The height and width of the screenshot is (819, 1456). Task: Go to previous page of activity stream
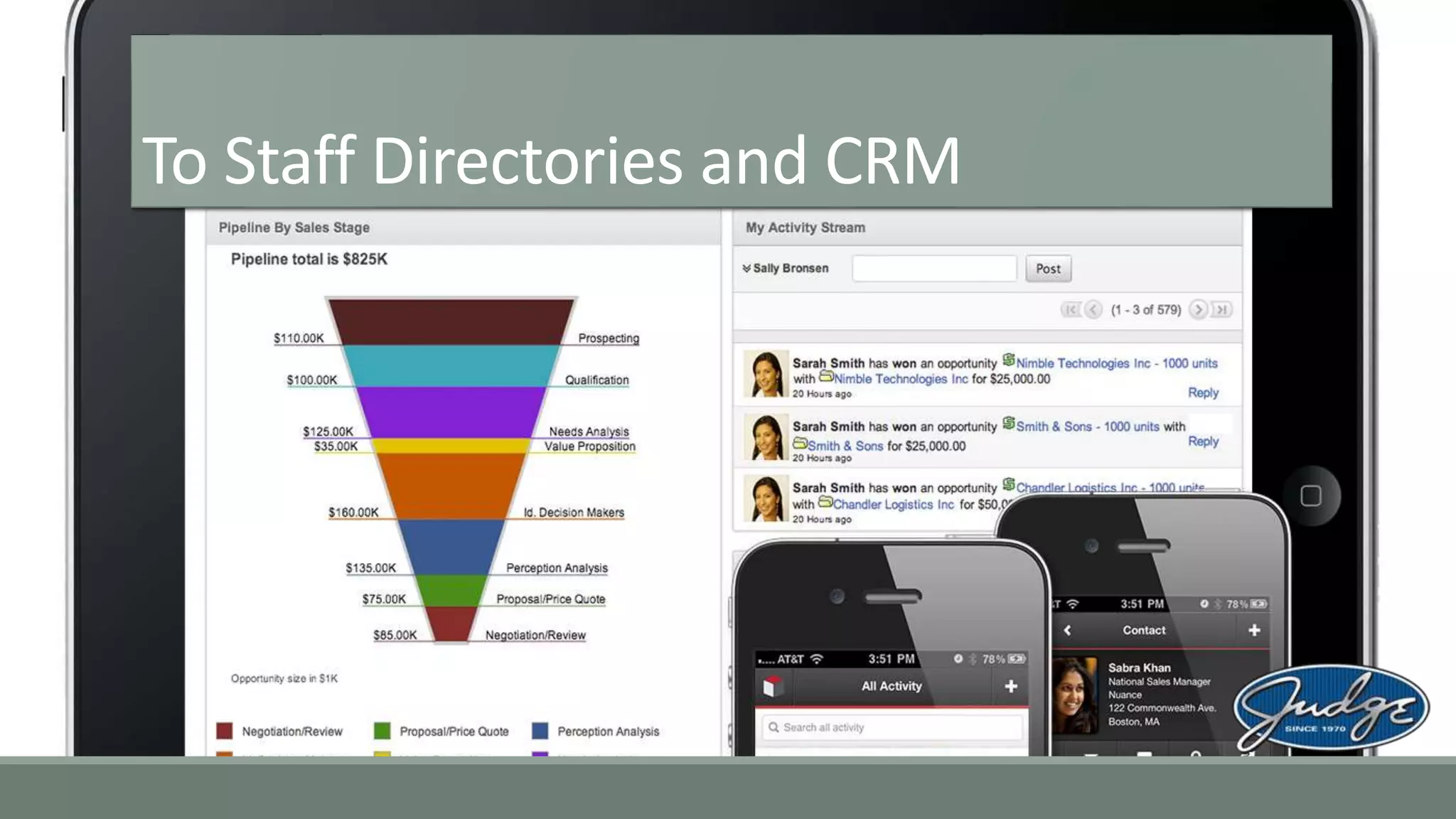tap(1093, 309)
